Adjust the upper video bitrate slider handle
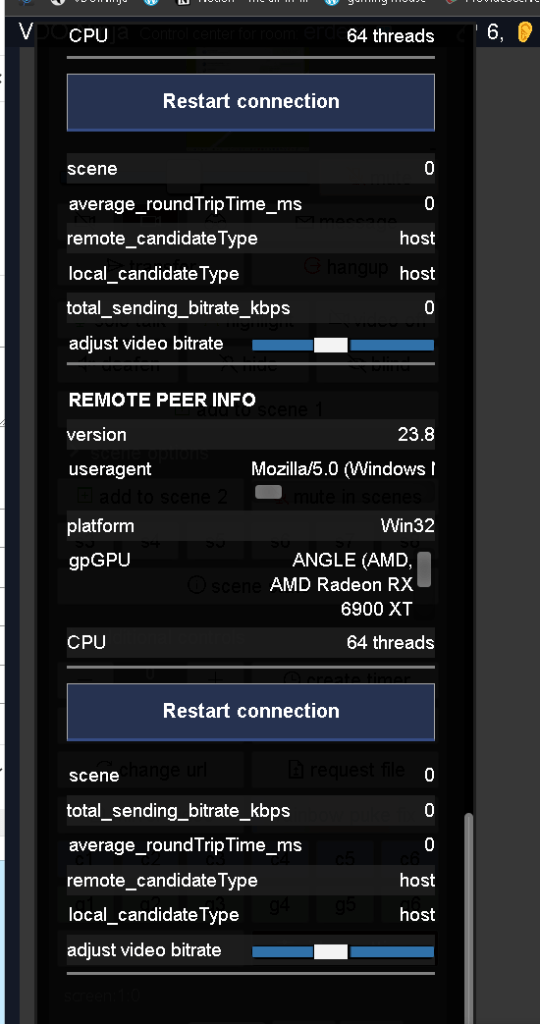This screenshot has height=1024, width=540. (x=330, y=345)
